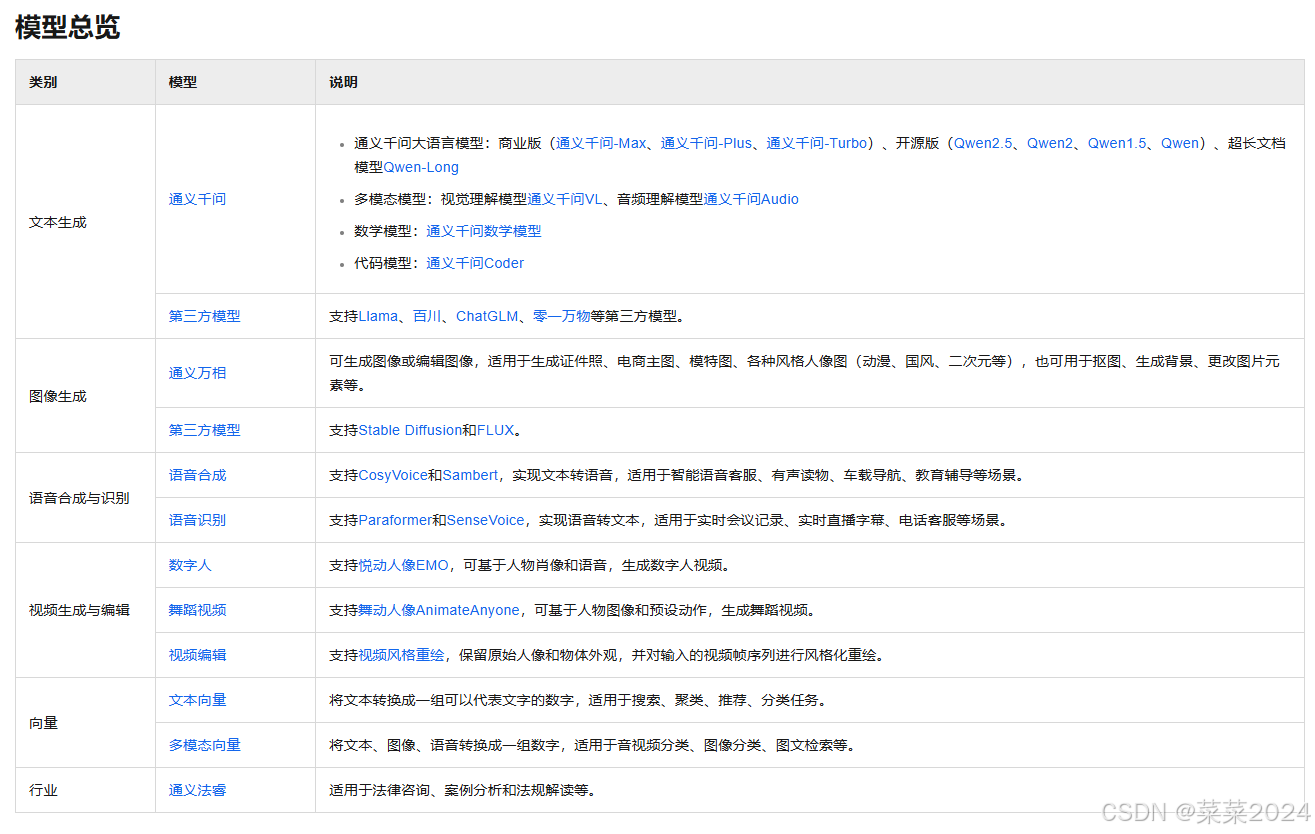Open 第三方模型 link in 文本生成 section
1315x834 pixels.
tap(204, 316)
